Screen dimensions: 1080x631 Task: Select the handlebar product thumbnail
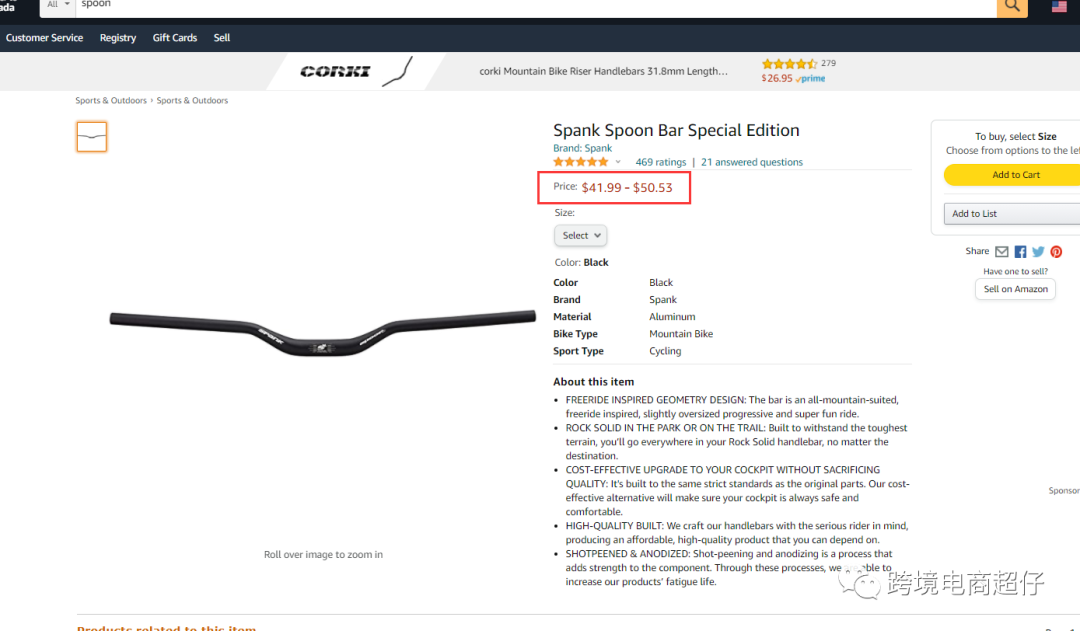(92, 136)
